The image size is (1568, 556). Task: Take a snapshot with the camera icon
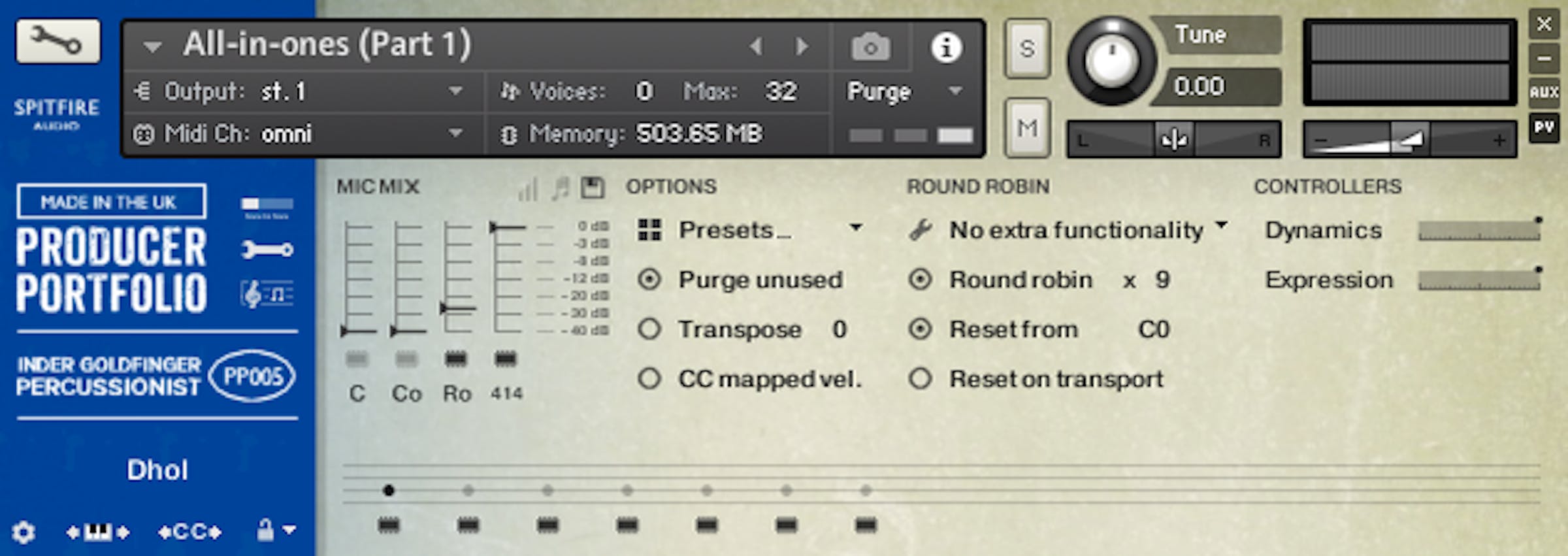click(x=870, y=47)
